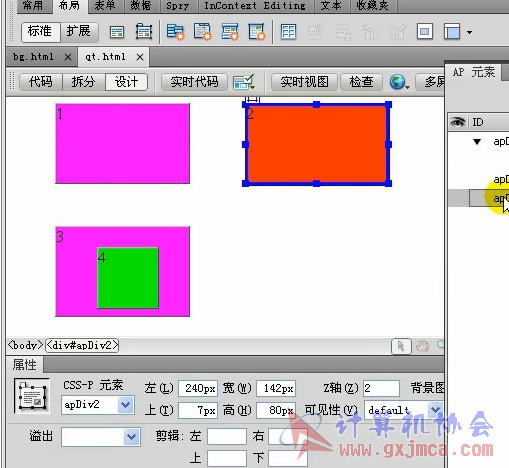Image resolution: width=509 pixels, height=468 pixels.
Task: Click the Insert Div Tag icon
Action: [117, 32]
